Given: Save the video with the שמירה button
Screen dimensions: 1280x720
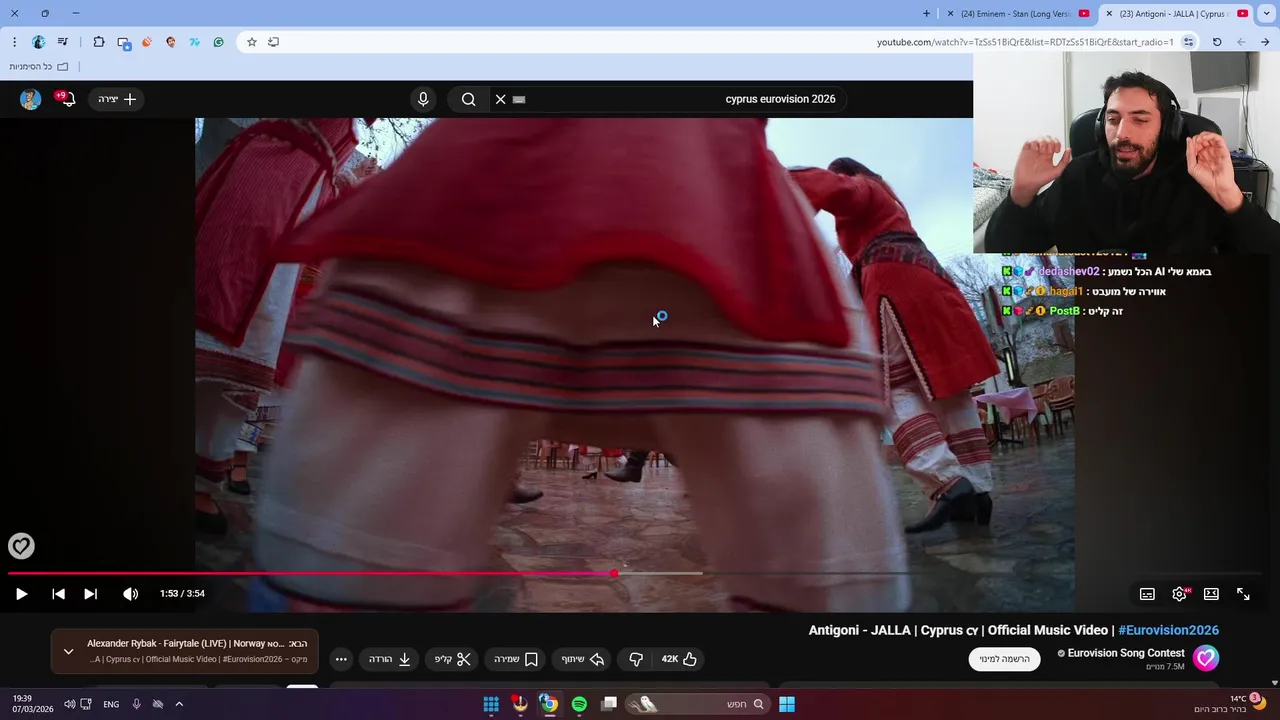Looking at the screenshot, I should 516,659.
